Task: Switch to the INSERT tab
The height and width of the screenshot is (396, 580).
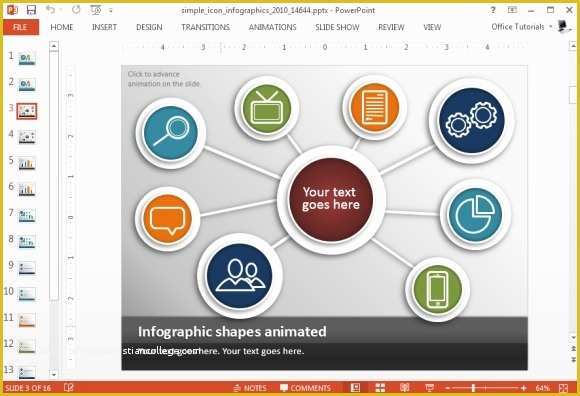Action: pyautogui.click(x=104, y=27)
